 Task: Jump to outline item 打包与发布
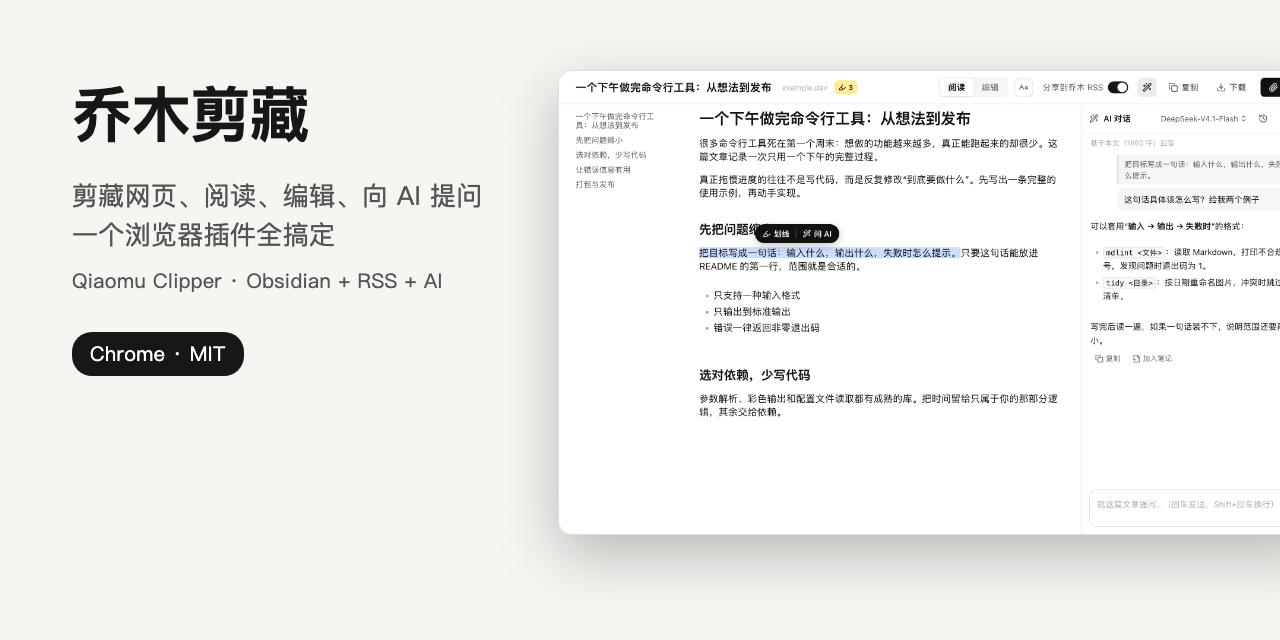[595, 185]
